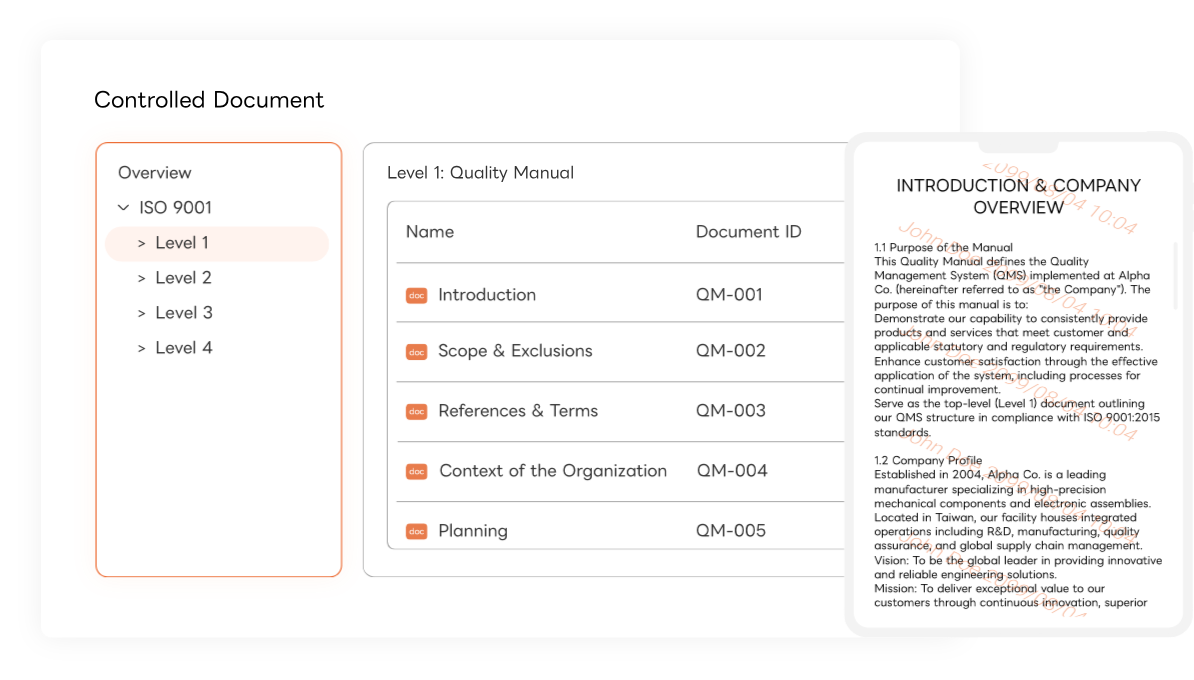
Task: Open the Planning document
Action: (473, 531)
